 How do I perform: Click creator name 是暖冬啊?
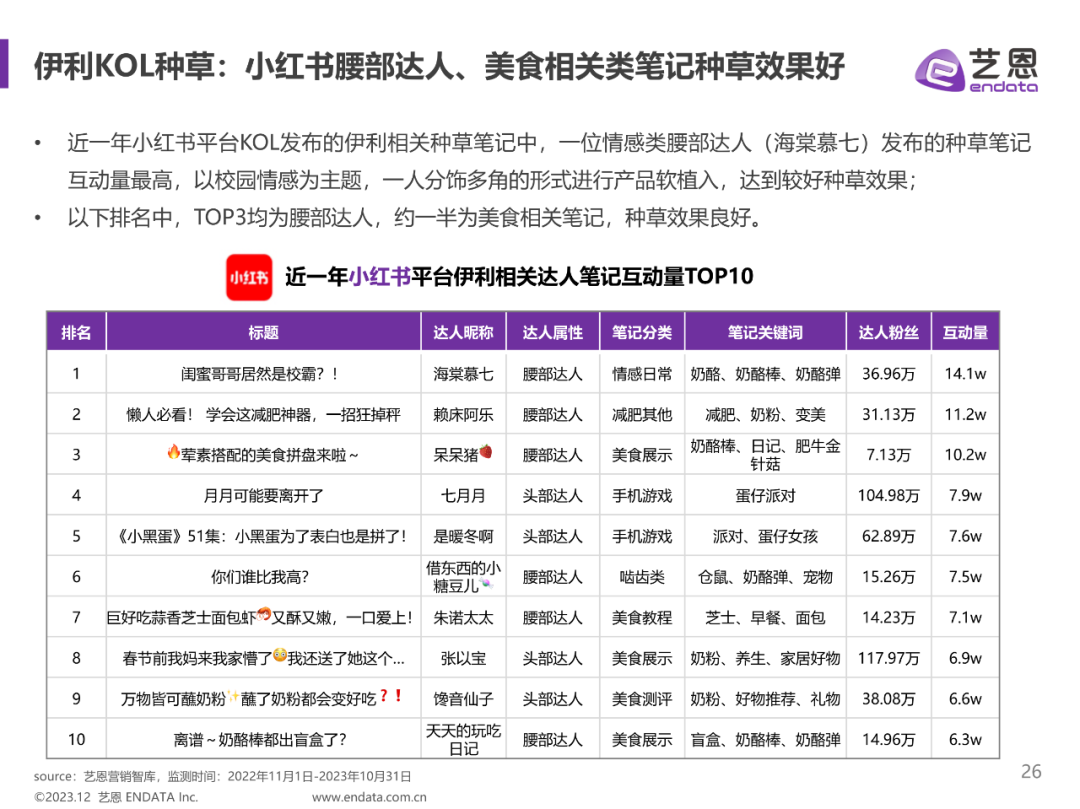click(463, 536)
